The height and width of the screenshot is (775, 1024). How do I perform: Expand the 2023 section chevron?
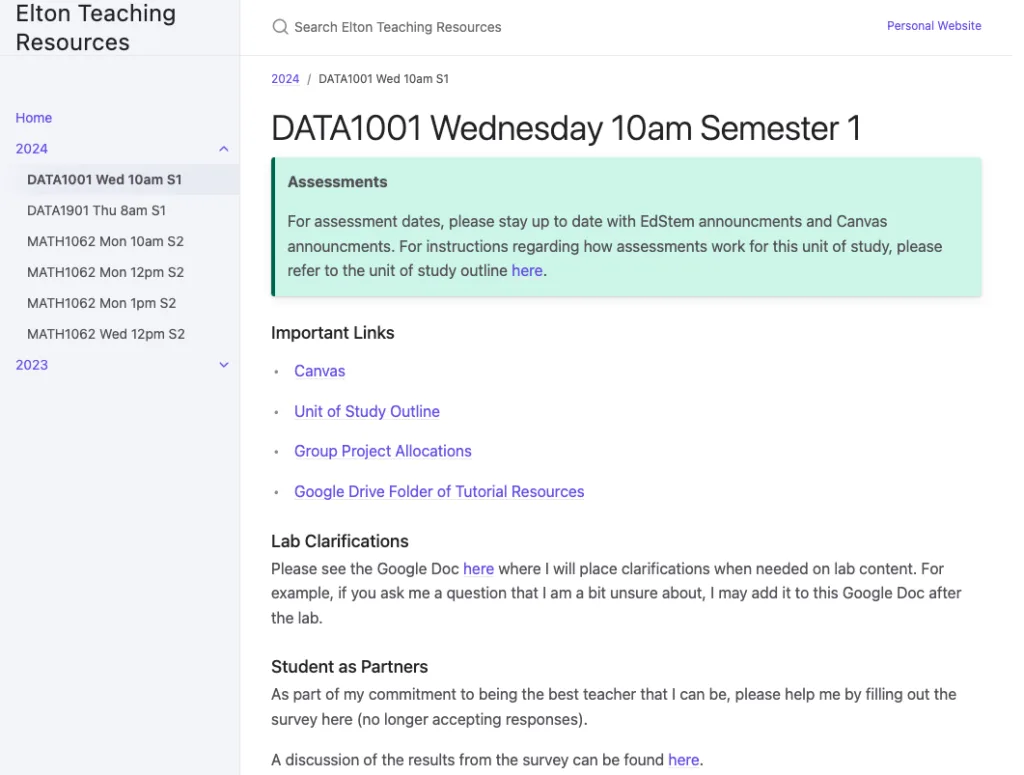pyautogui.click(x=223, y=365)
